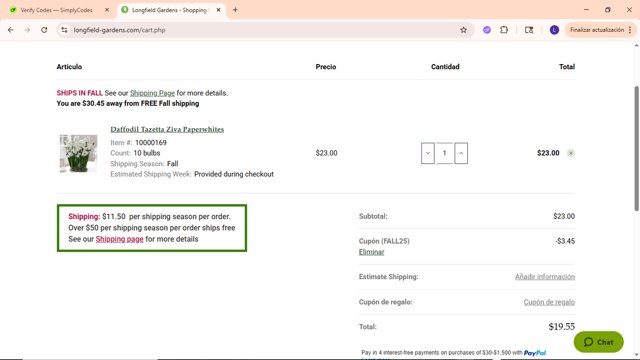
Task: Open Shipping page link in green box
Action: point(119,239)
